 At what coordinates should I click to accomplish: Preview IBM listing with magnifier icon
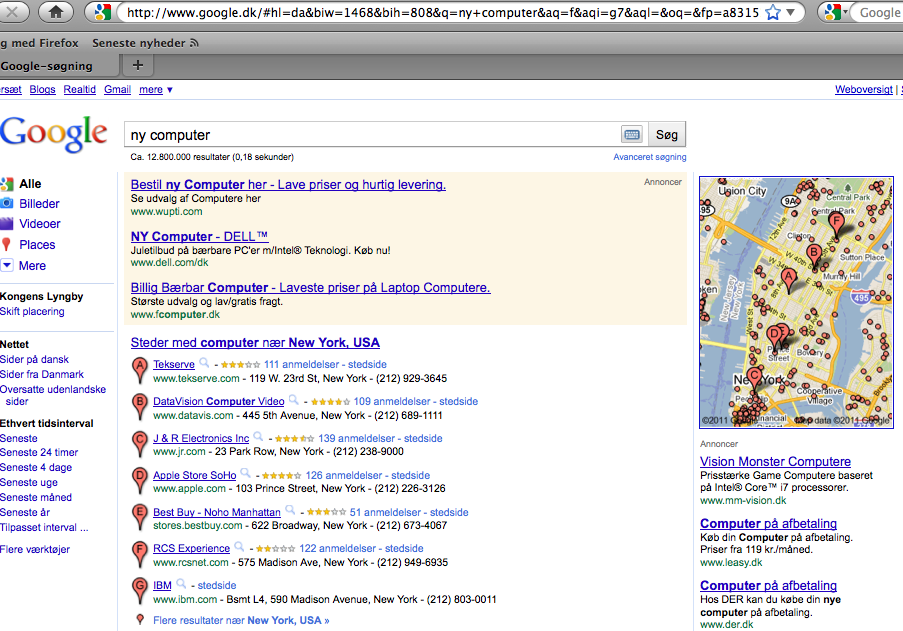pos(181,584)
